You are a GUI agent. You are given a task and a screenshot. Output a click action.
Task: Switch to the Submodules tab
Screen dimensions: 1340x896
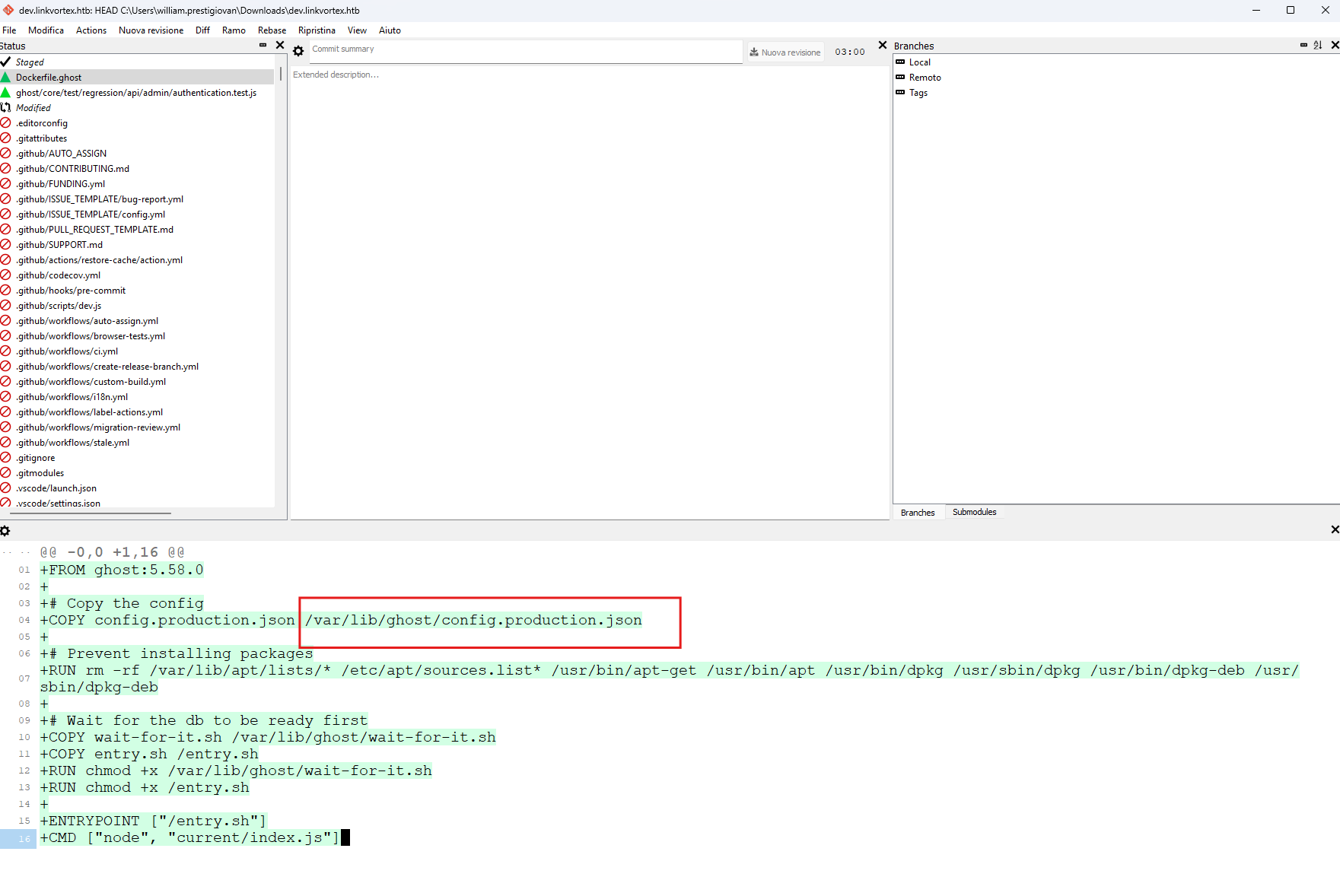tap(974, 513)
